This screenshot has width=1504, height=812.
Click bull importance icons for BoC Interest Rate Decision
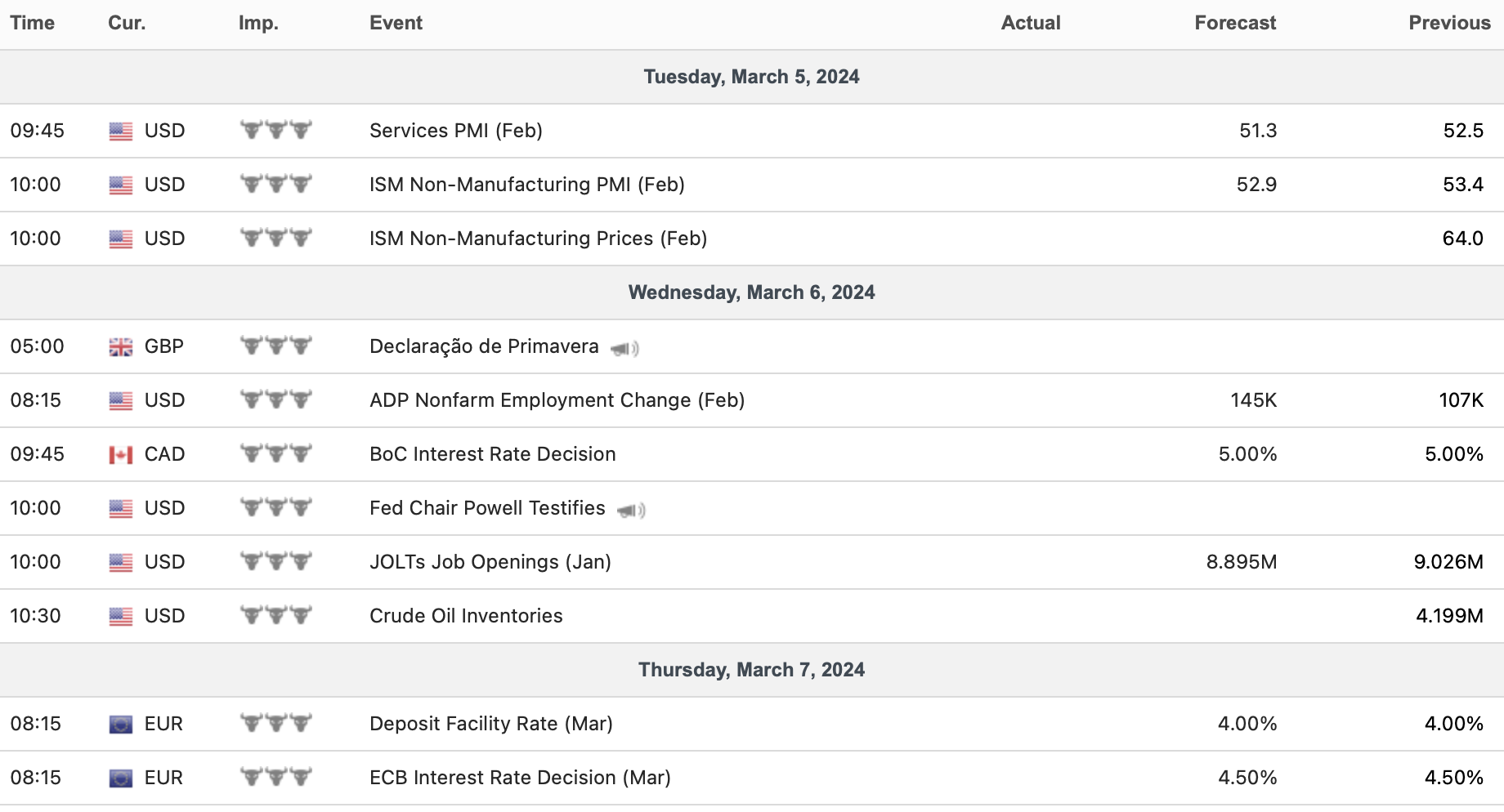pyautogui.click(x=276, y=453)
